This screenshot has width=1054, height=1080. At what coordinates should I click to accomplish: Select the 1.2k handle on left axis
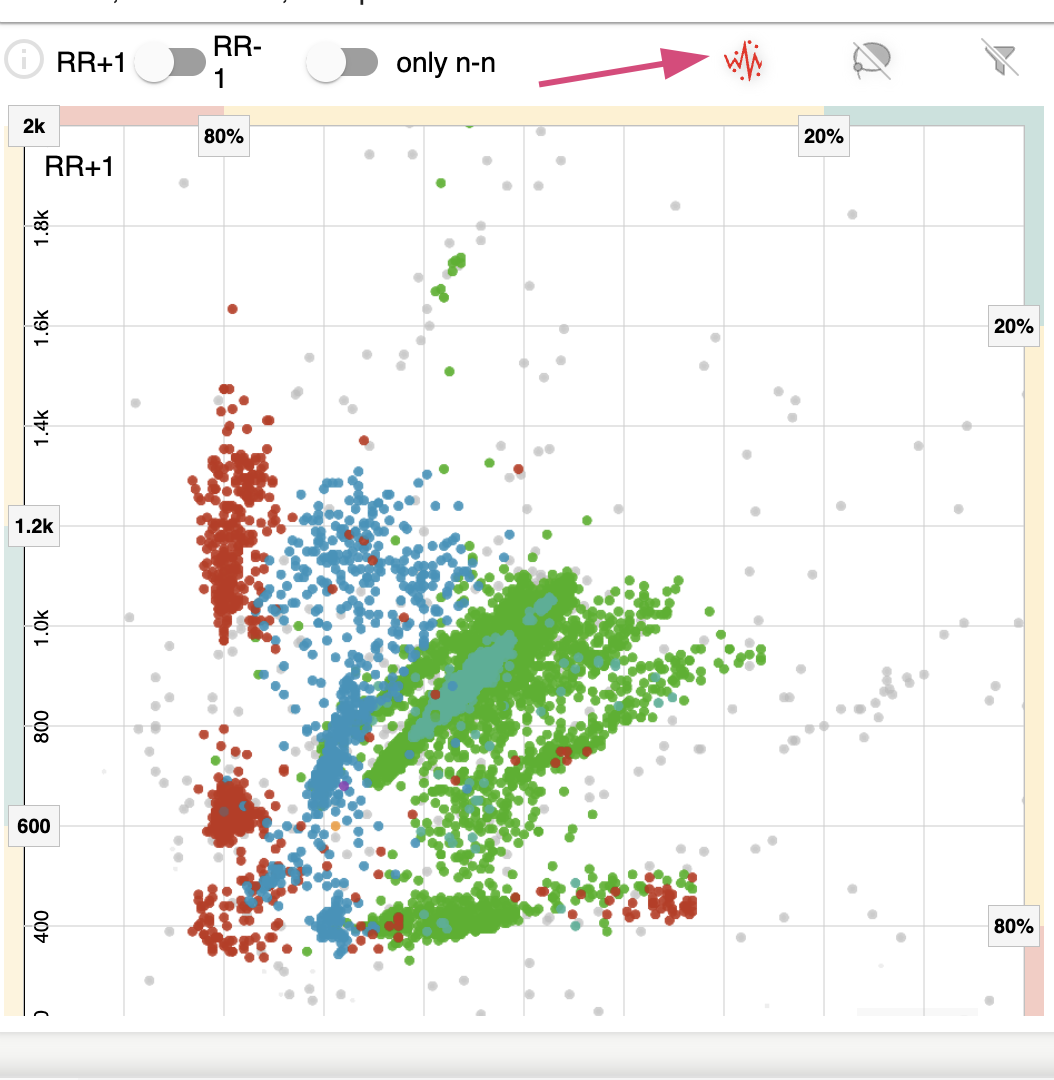(34, 526)
